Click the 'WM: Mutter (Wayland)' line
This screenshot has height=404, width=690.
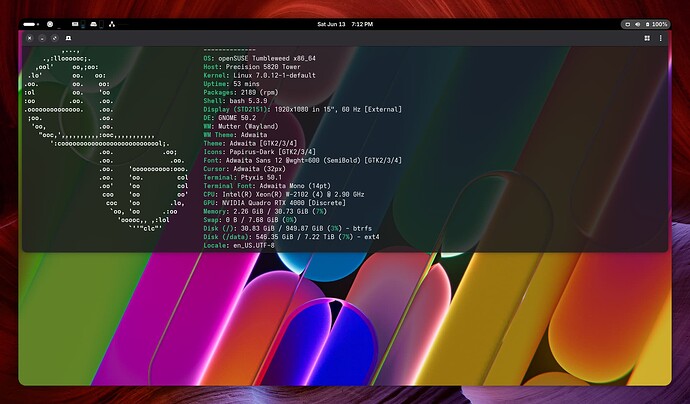pos(241,126)
